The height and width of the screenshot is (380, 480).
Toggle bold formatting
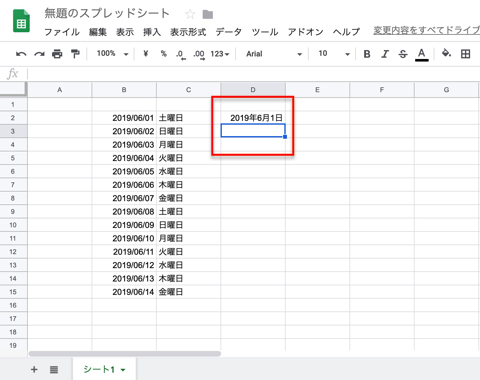[x=367, y=54]
